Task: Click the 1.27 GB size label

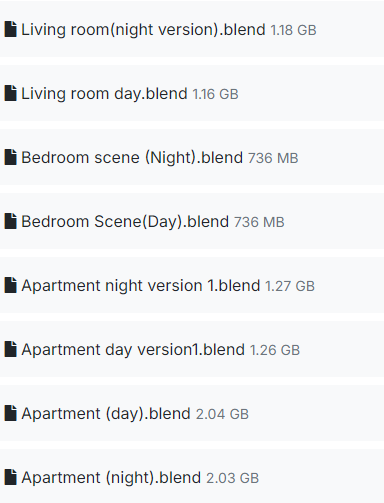Action: coord(290,286)
